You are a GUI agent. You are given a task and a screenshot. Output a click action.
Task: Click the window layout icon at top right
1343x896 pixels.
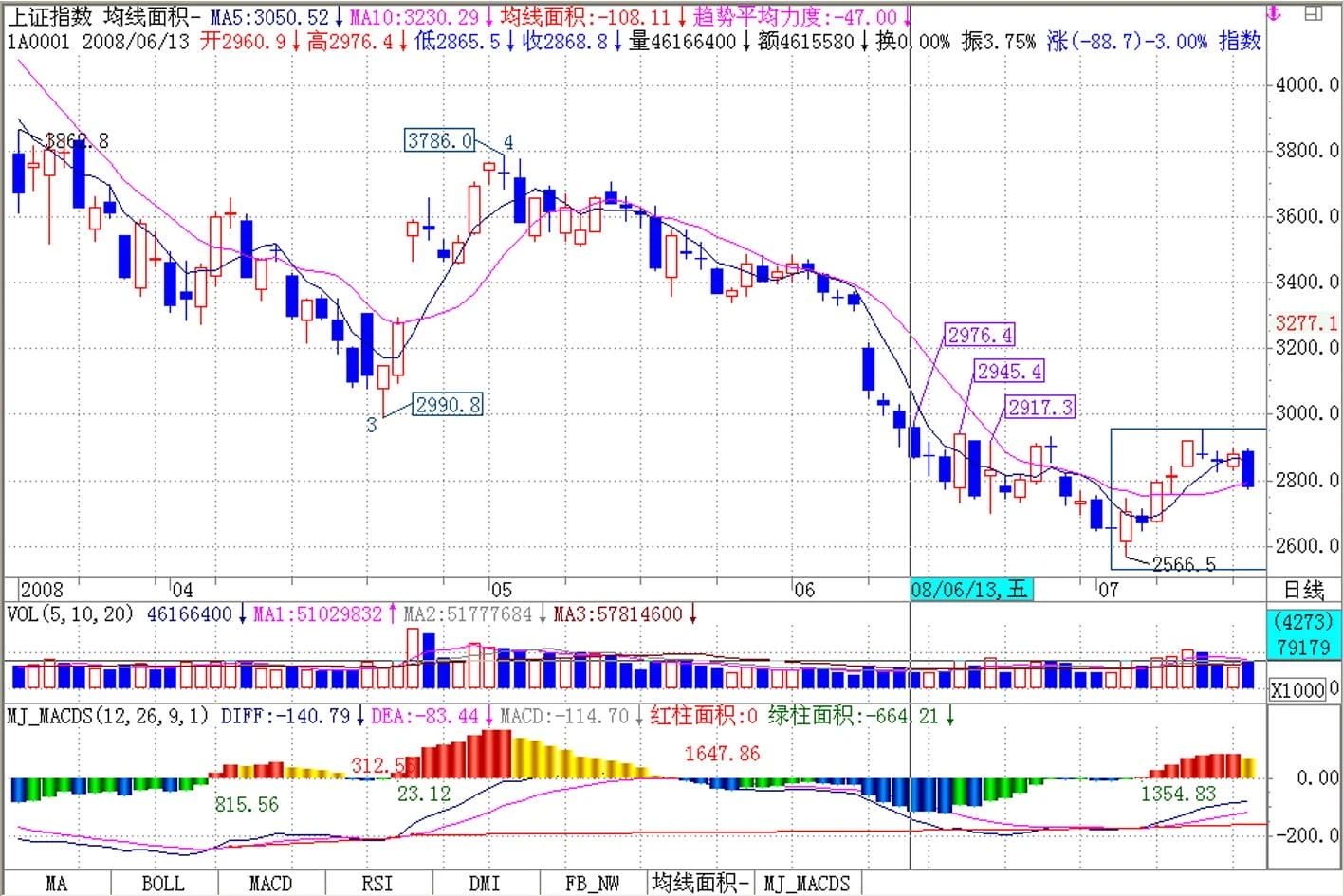click(x=1314, y=13)
